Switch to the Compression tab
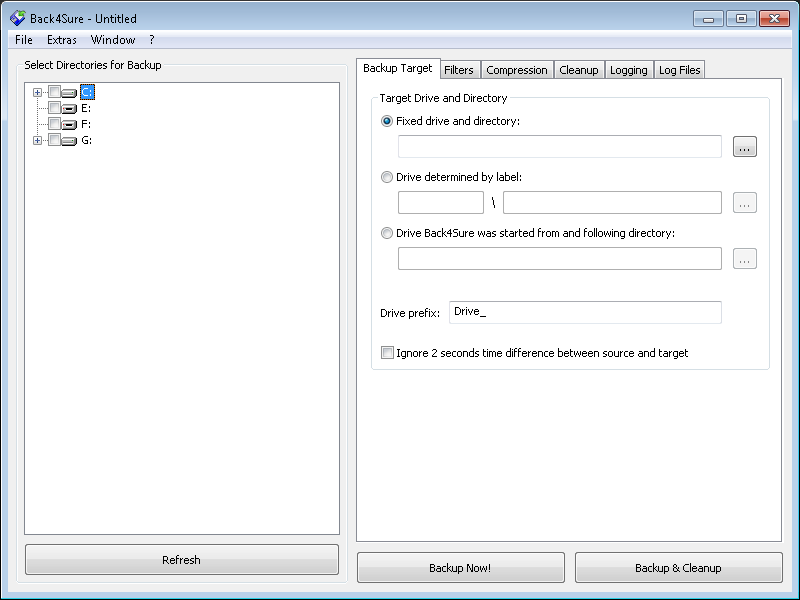This screenshot has width=800, height=600. click(x=517, y=70)
